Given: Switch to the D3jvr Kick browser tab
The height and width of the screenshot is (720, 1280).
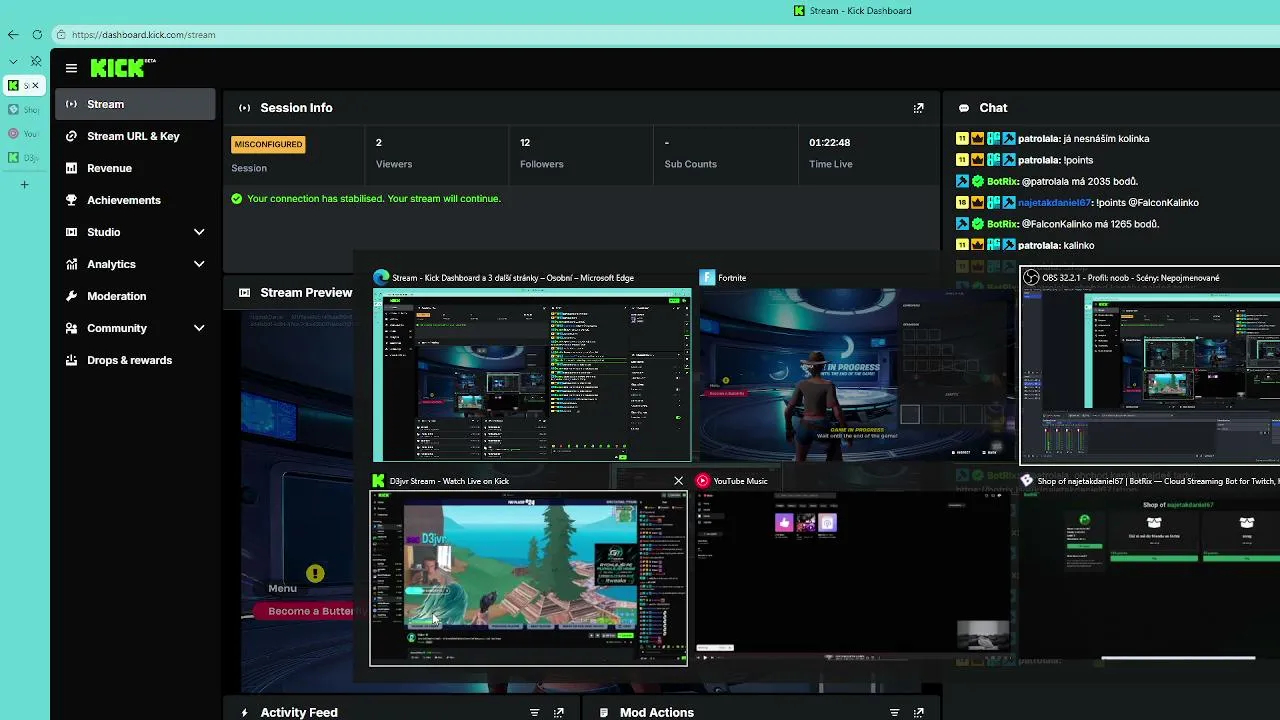Looking at the screenshot, I should (x=24, y=158).
